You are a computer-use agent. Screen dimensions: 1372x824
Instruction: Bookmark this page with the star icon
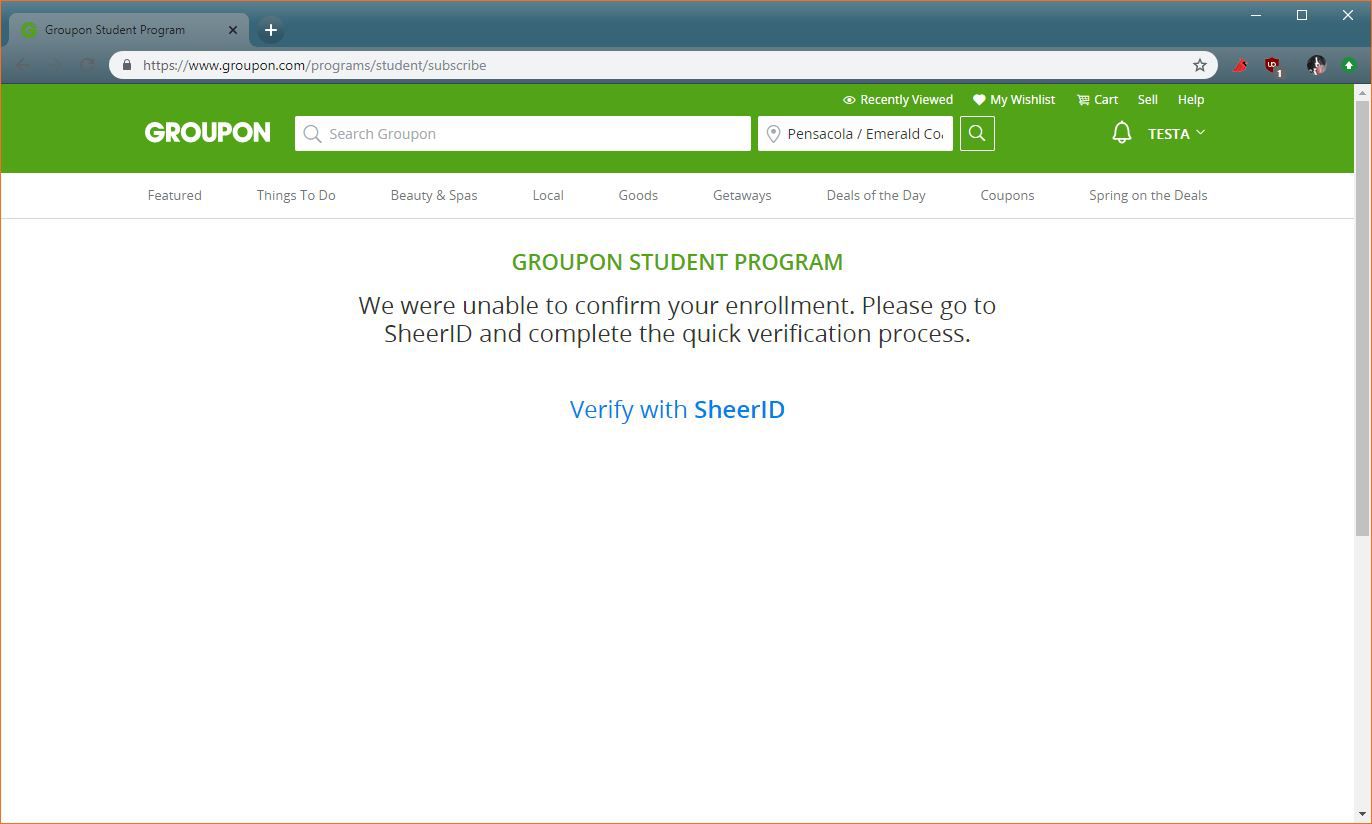(x=1200, y=65)
